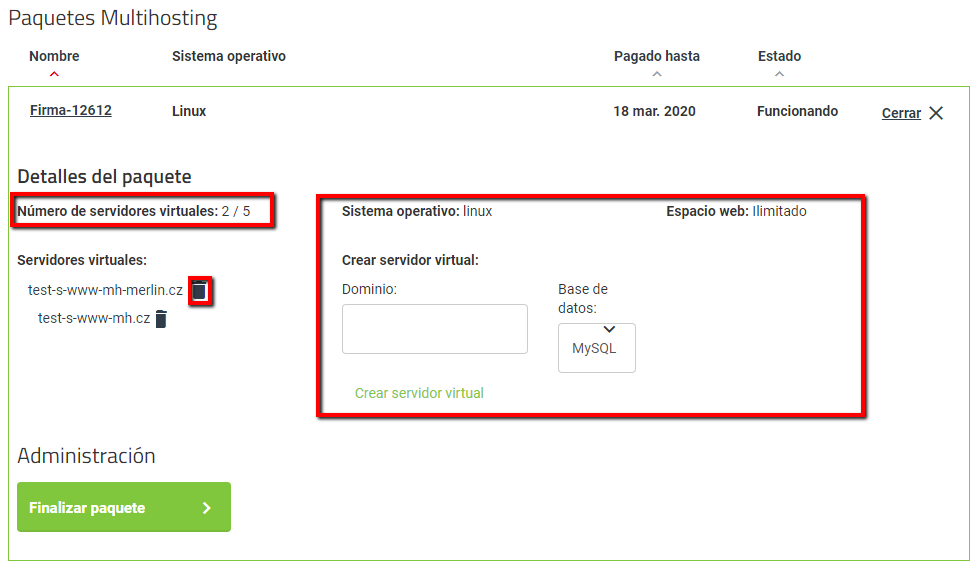Click the sort chevron under Estado
The height and width of the screenshot is (570, 977).
pyautogui.click(x=779, y=74)
